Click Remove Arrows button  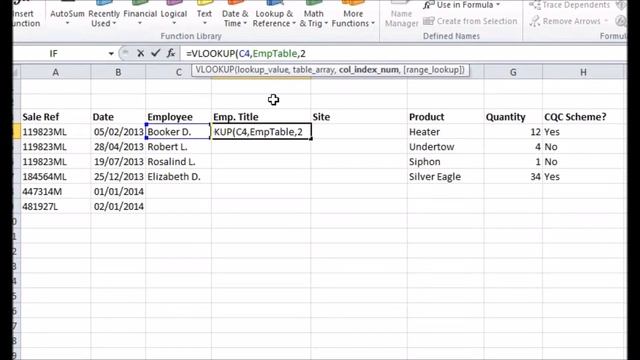point(569,21)
